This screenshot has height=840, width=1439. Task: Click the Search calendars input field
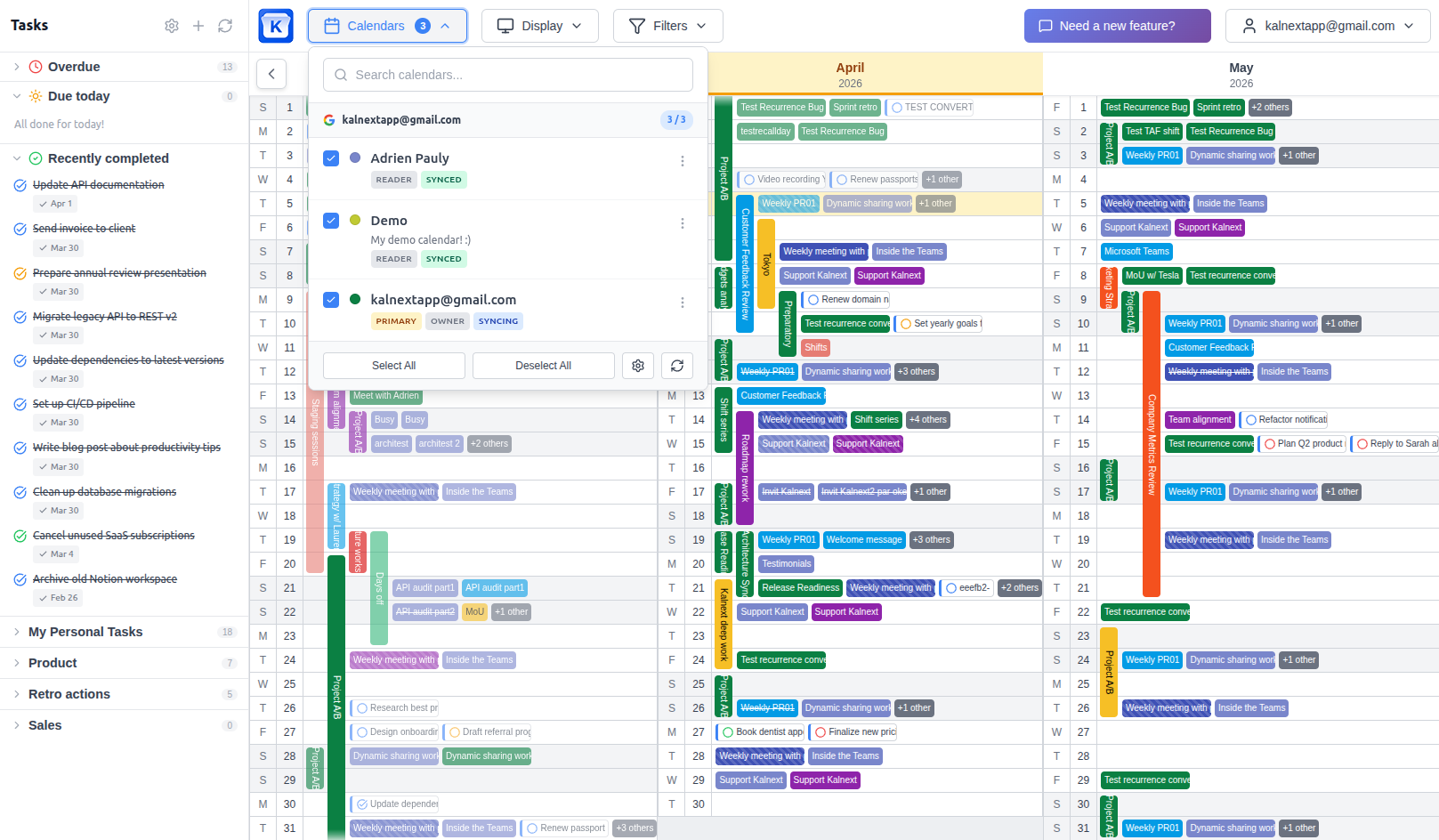click(508, 75)
